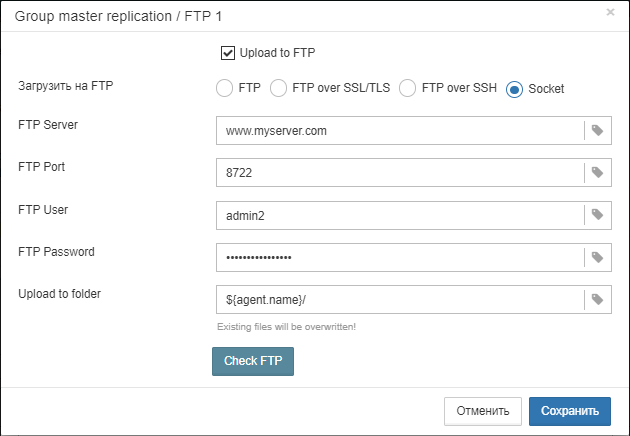The height and width of the screenshot is (436, 630).
Task: Click into the FTP Port field showing 8722
Action: (x=400, y=172)
